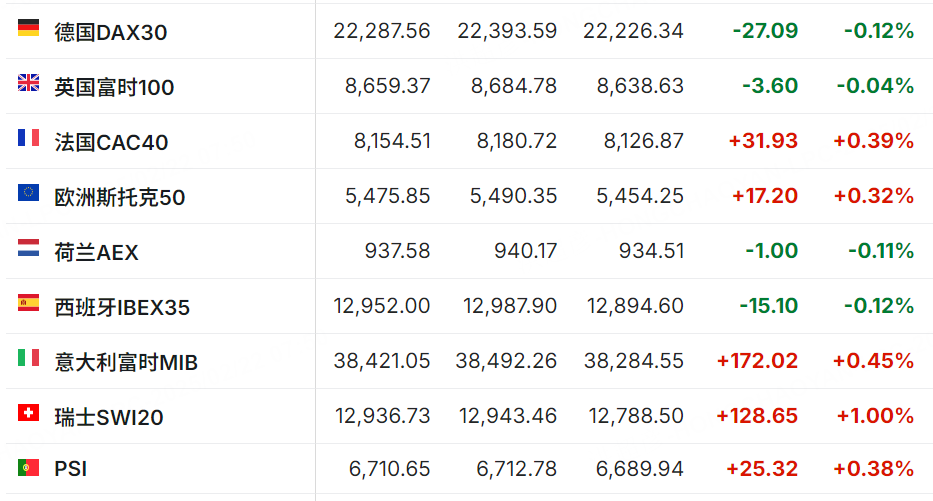Open the 瑞士SWI20 index link
The height and width of the screenshot is (501, 933).
(109, 417)
